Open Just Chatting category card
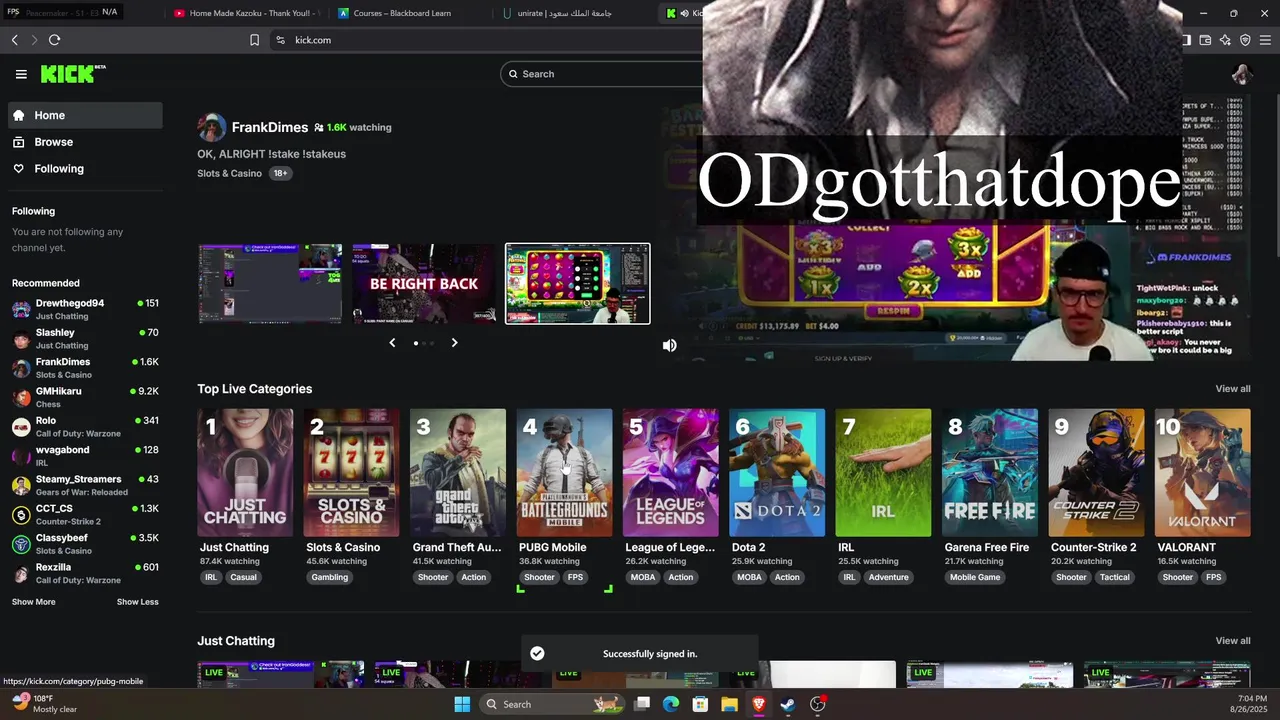Image resolution: width=1280 pixels, height=720 pixels. click(x=245, y=473)
